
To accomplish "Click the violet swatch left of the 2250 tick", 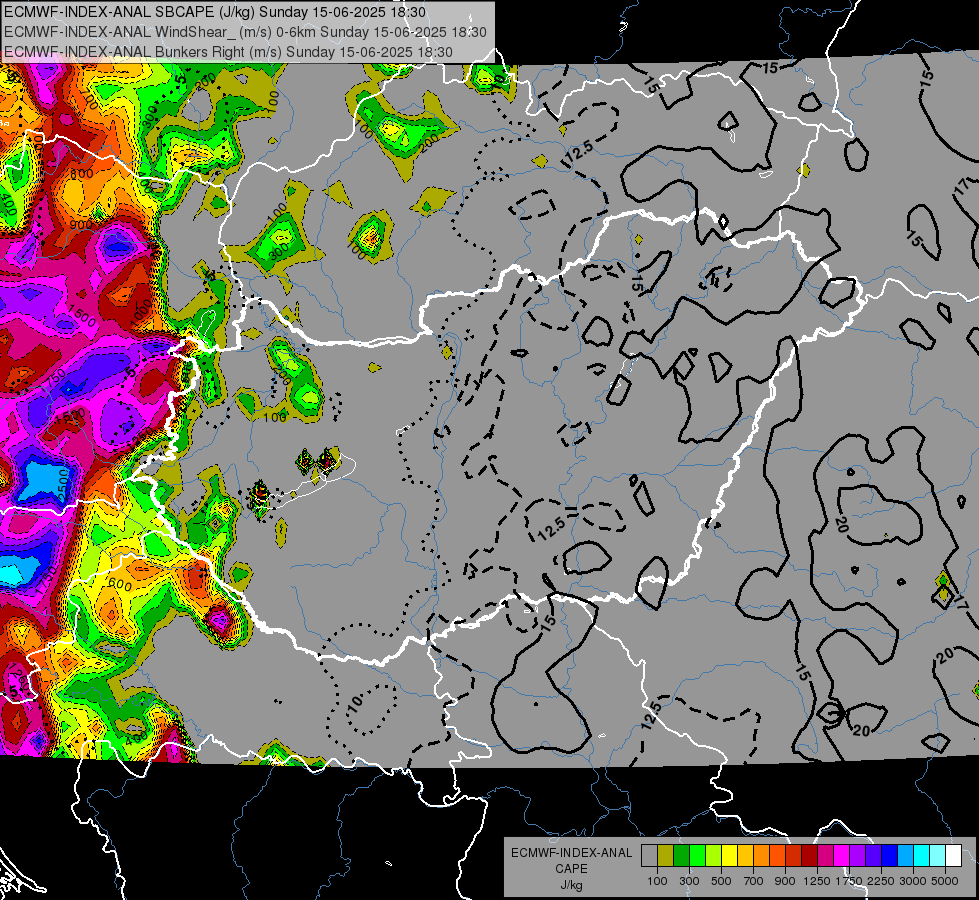I will click(874, 856).
